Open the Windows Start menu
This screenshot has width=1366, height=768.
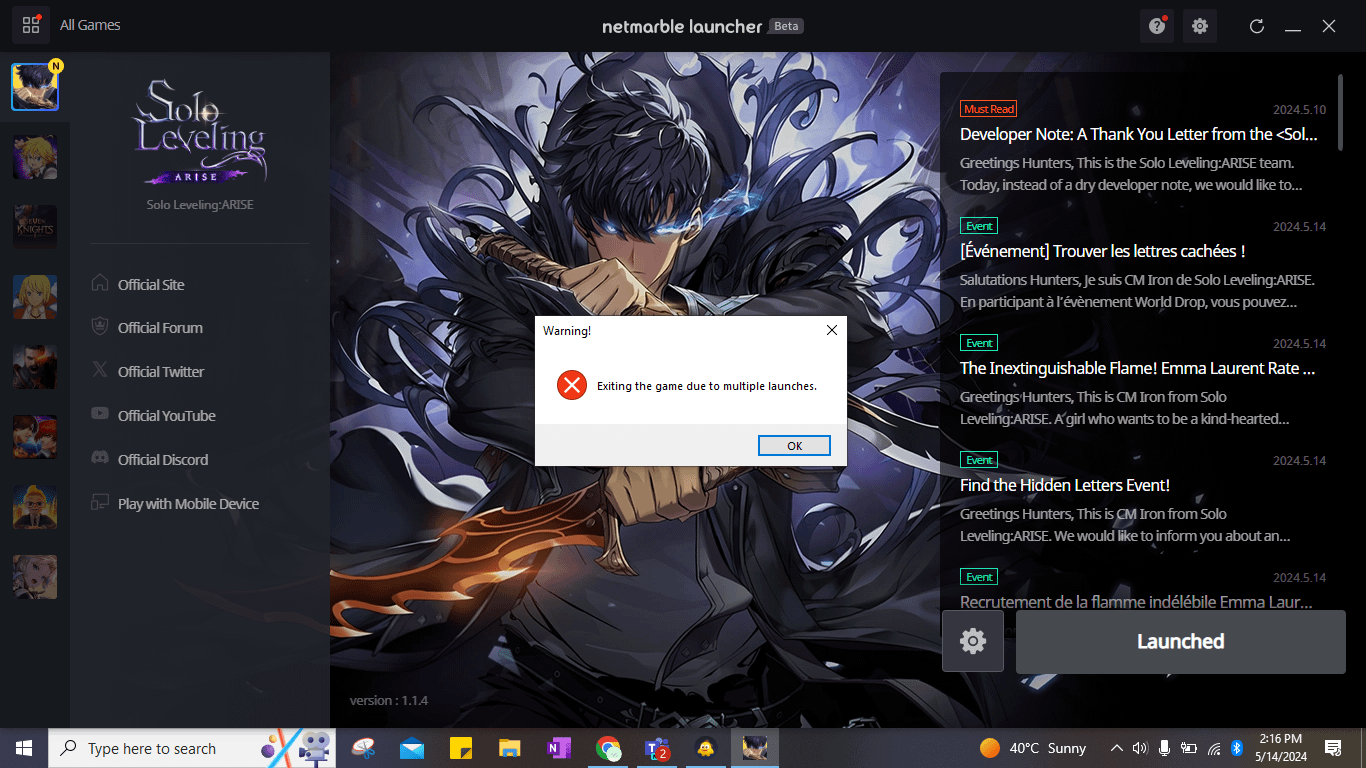tap(24, 748)
